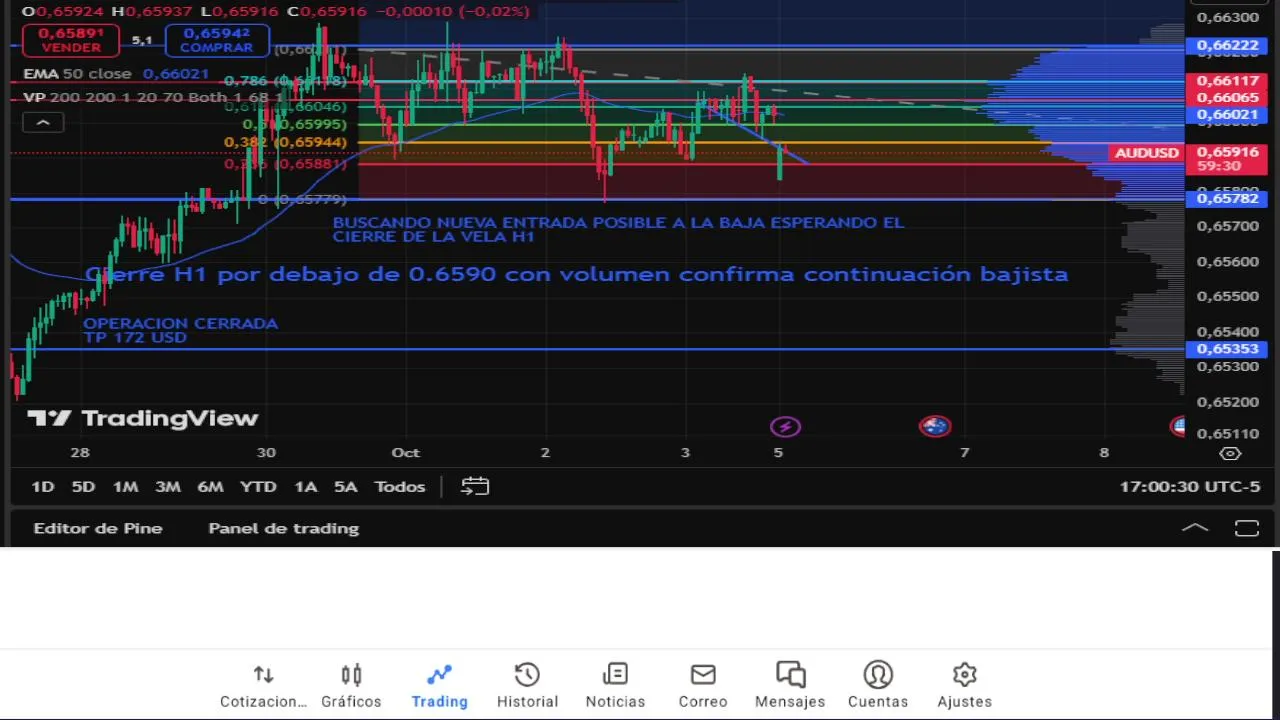Select the OPERACION CERRADA TP 172 USD note

[180, 330]
